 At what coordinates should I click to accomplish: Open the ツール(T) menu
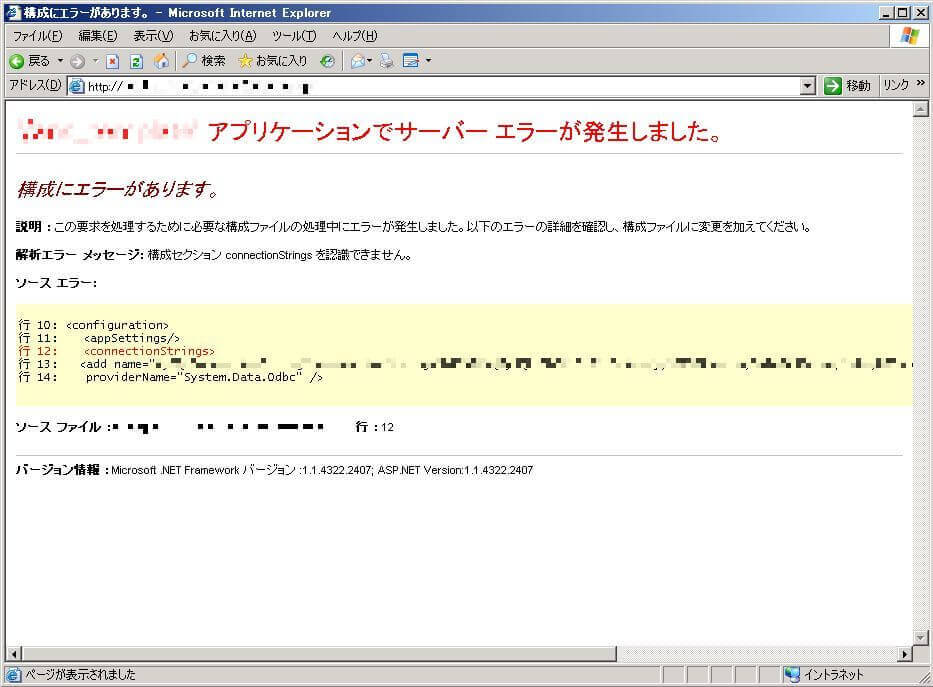[x=294, y=36]
